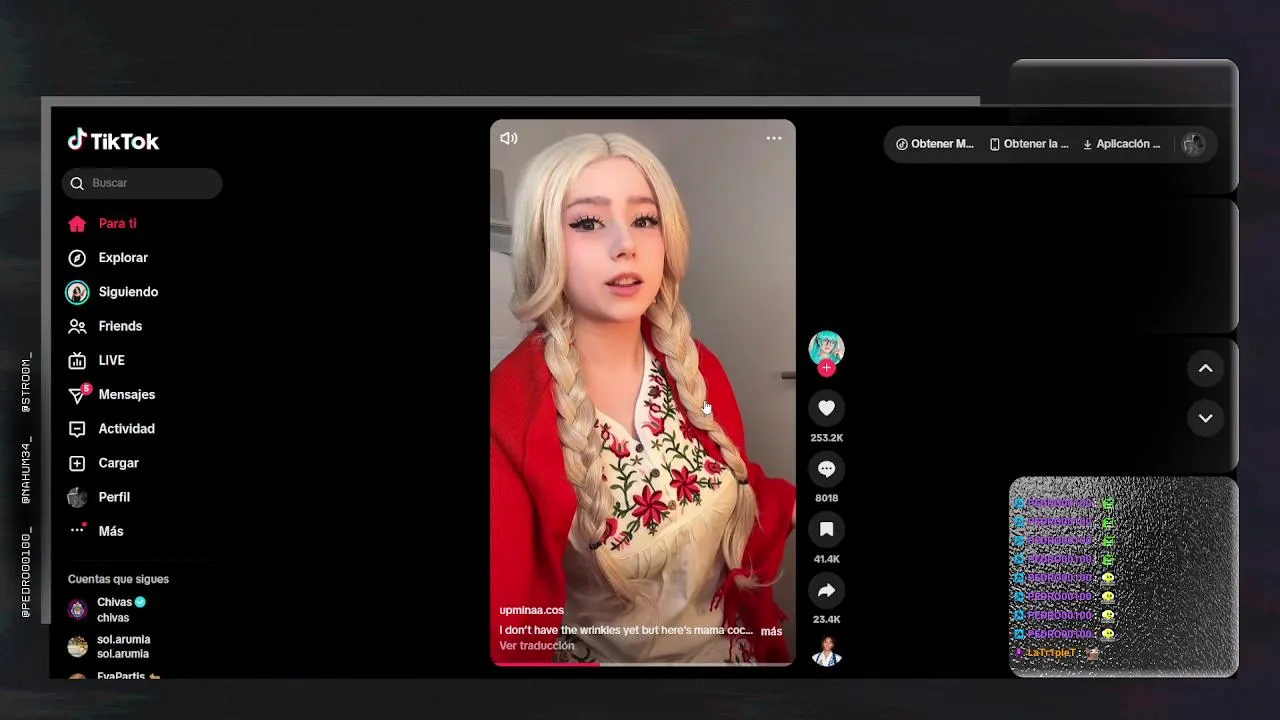Click Ver traducción under the caption
The image size is (1280, 720).
537,646
